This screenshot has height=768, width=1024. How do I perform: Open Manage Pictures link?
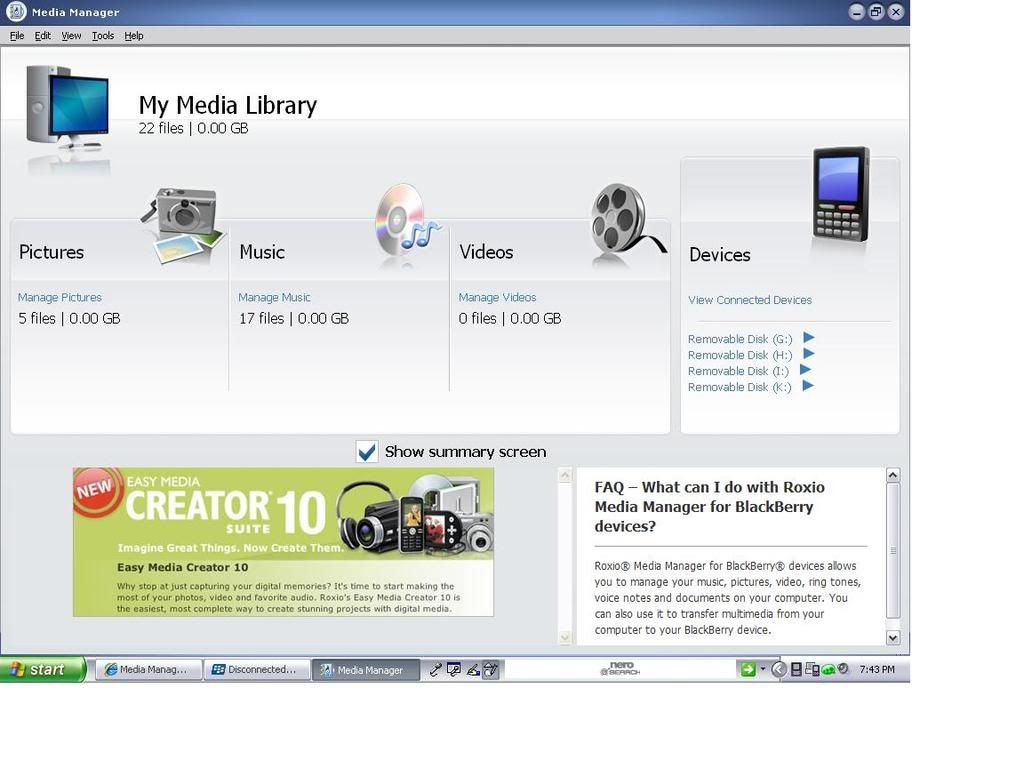(x=60, y=297)
